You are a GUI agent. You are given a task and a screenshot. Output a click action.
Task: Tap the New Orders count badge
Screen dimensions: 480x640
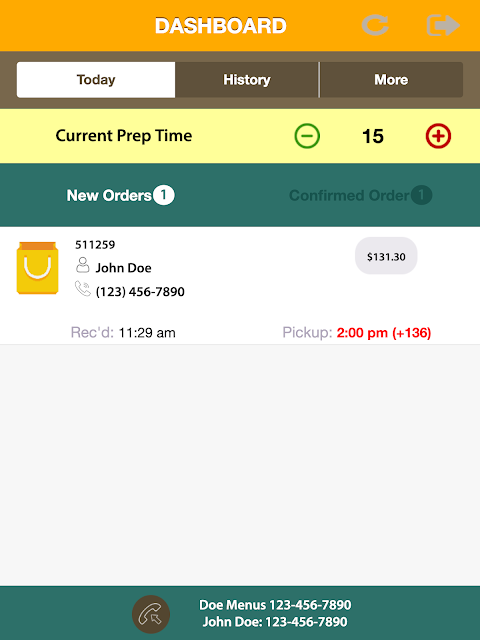(164, 195)
